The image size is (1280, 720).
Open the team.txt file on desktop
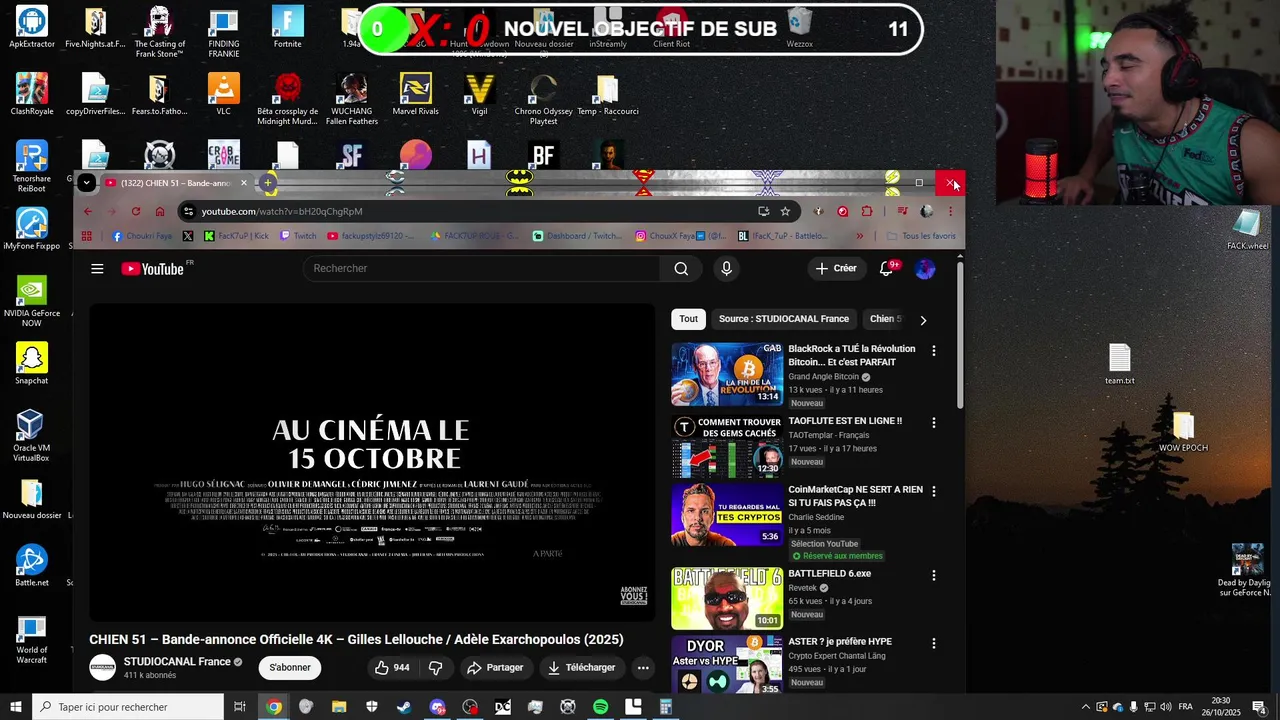coord(1120,364)
